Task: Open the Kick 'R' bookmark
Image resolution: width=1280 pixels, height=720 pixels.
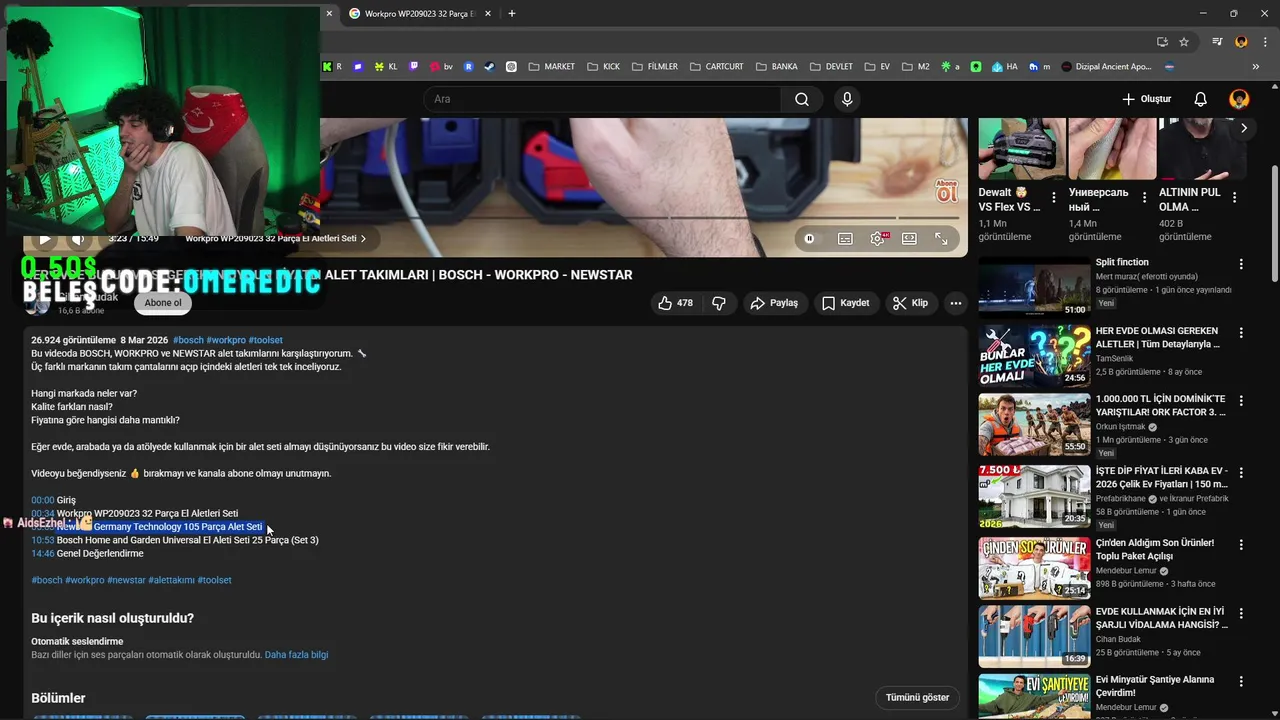Action: click(332, 67)
